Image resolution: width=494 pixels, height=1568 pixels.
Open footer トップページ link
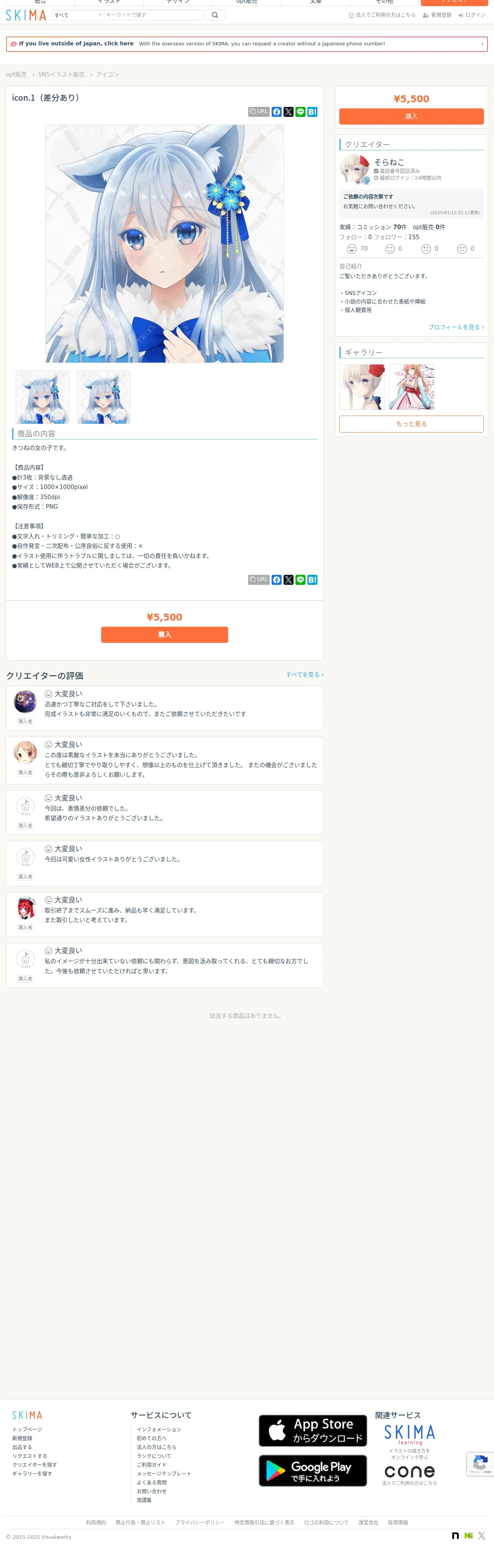tap(27, 1429)
